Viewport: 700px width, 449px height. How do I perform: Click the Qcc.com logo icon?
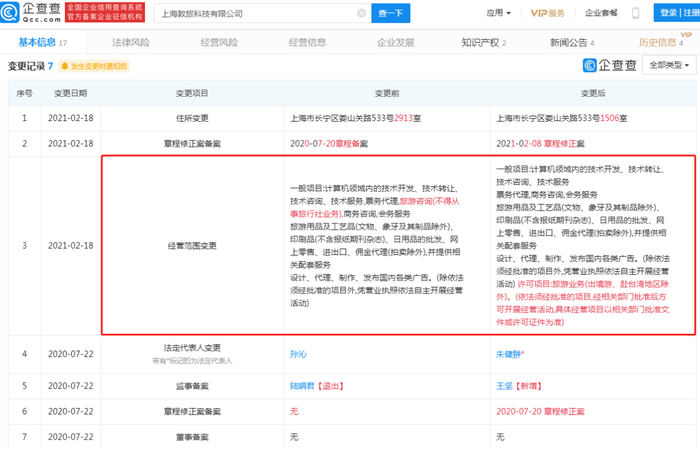10,12
